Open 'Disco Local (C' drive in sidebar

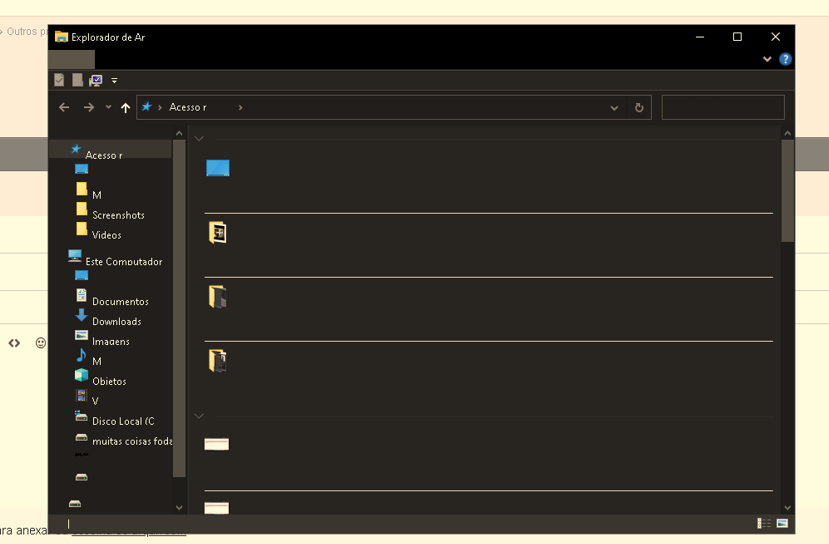[123, 421]
